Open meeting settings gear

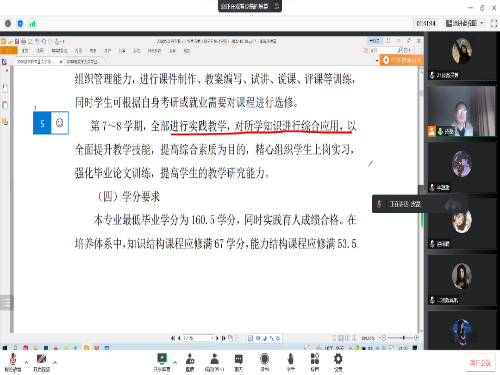click(338, 362)
